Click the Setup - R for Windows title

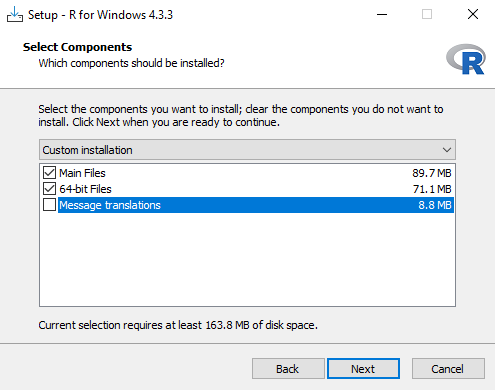(x=100, y=15)
